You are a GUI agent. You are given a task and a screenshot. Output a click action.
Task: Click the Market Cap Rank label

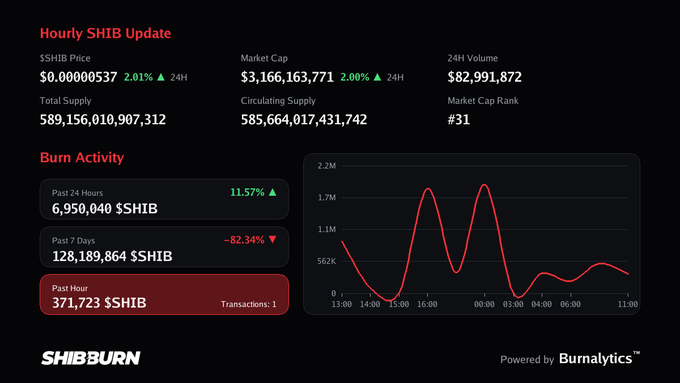pos(483,101)
